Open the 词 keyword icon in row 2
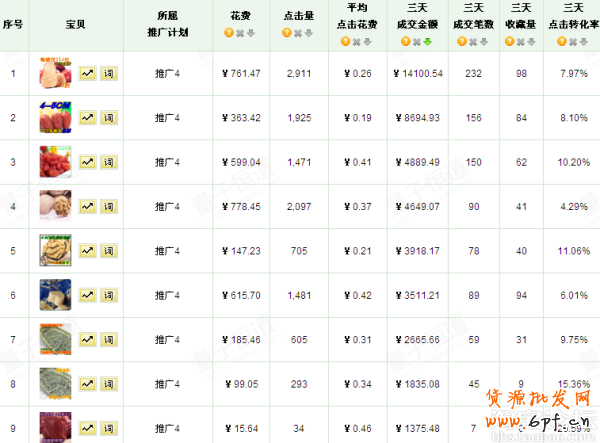Screen dimensions: 600x443 [109, 118]
